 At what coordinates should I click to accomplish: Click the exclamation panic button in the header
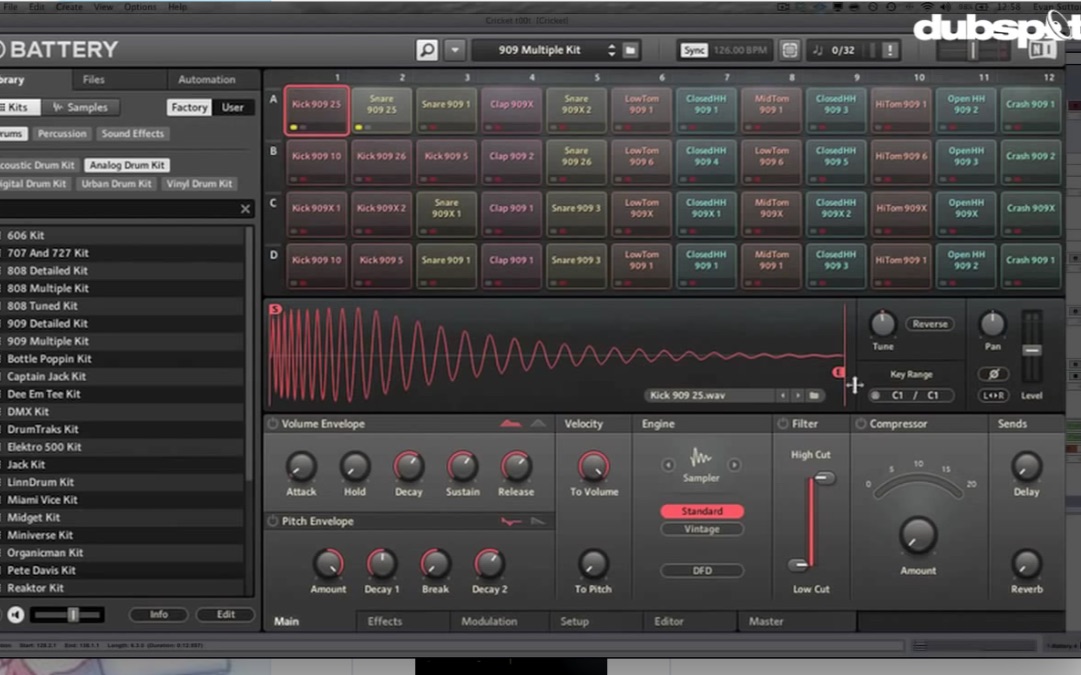(890, 50)
